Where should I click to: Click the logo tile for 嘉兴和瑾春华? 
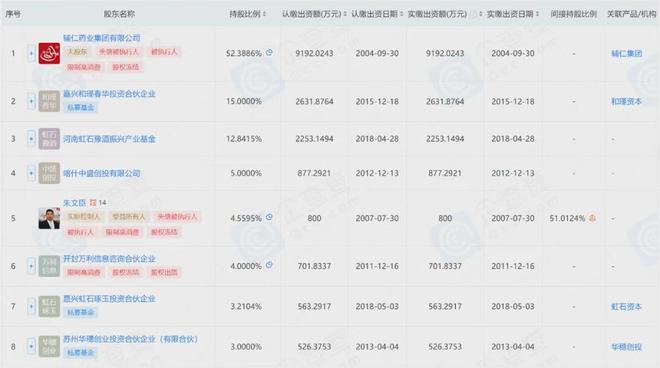click(x=49, y=101)
